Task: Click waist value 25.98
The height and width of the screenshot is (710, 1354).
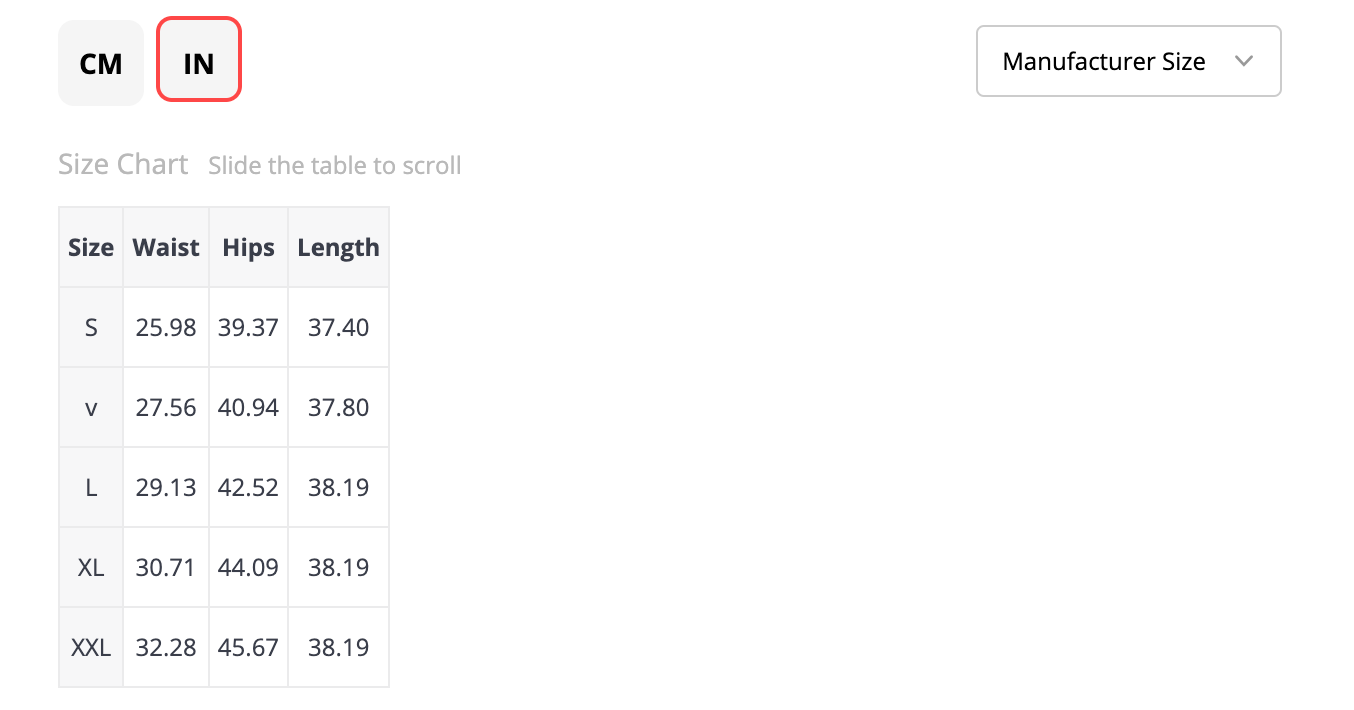Action: [166, 327]
